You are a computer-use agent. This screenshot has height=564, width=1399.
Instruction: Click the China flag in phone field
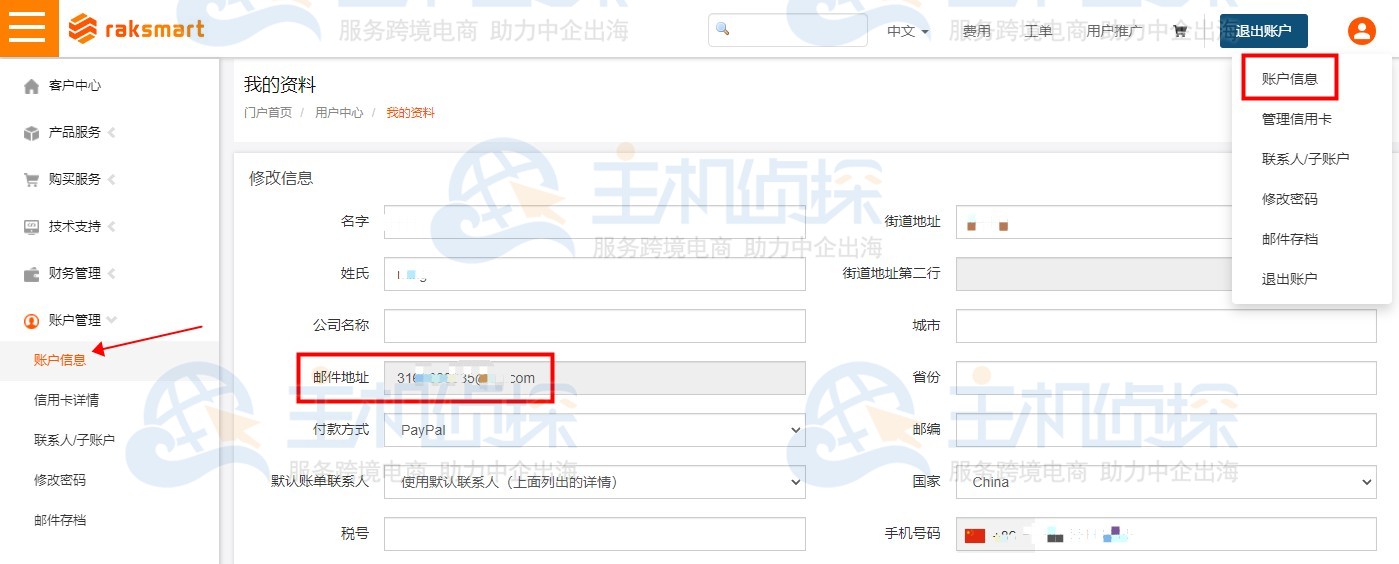[x=975, y=536]
